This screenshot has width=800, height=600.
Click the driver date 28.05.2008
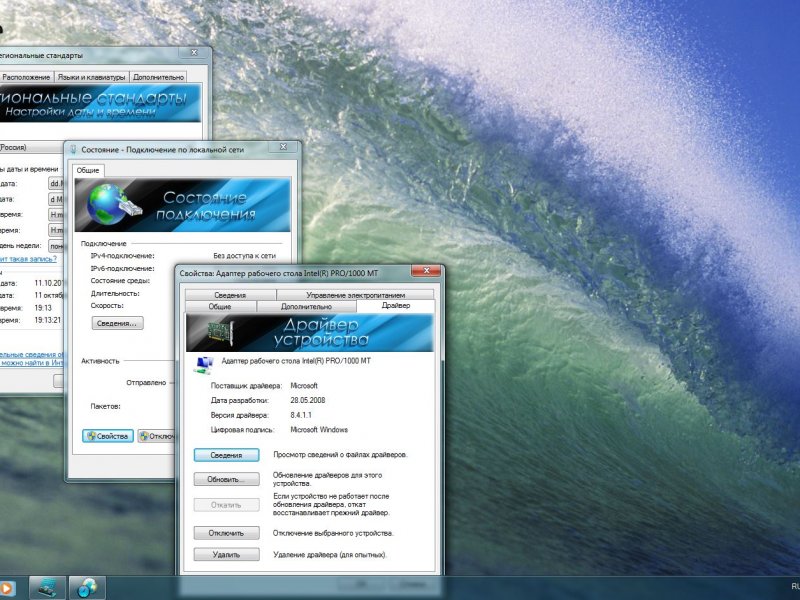tap(308, 401)
